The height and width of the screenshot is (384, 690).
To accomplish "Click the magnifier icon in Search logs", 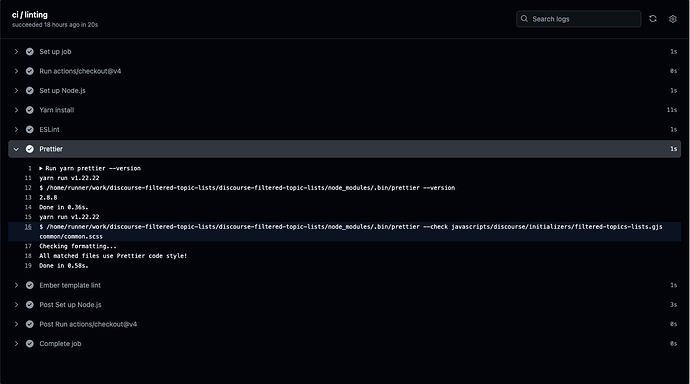I will click(524, 18).
